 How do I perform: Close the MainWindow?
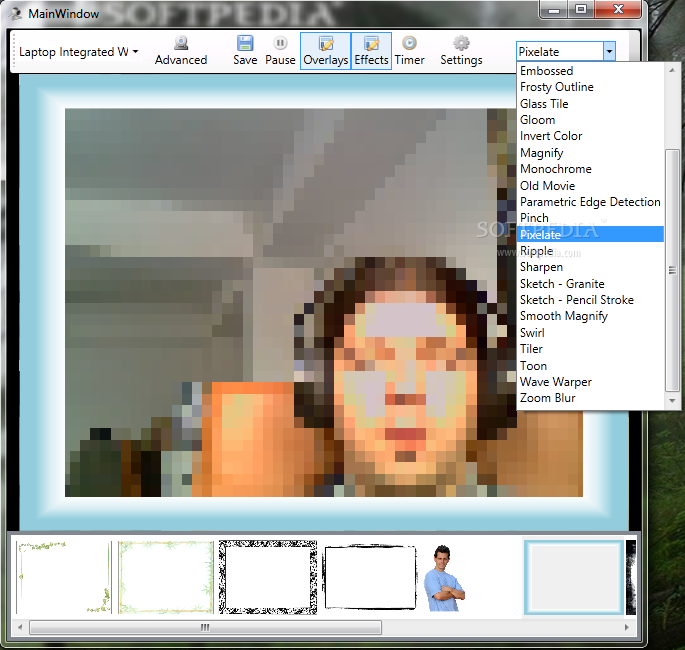coord(618,10)
